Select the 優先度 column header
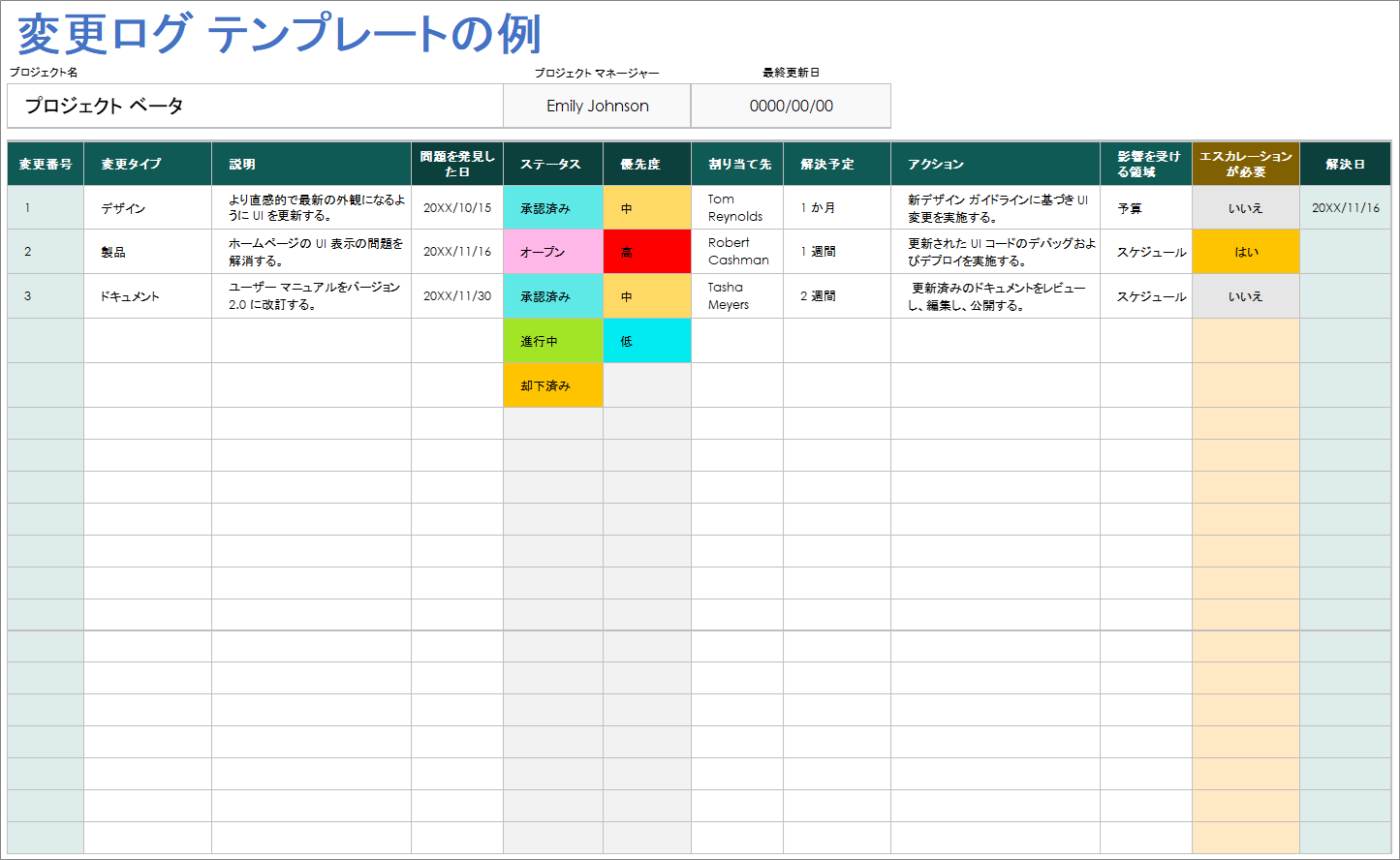The width and height of the screenshot is (1400, 860). [x=647, y=164]
